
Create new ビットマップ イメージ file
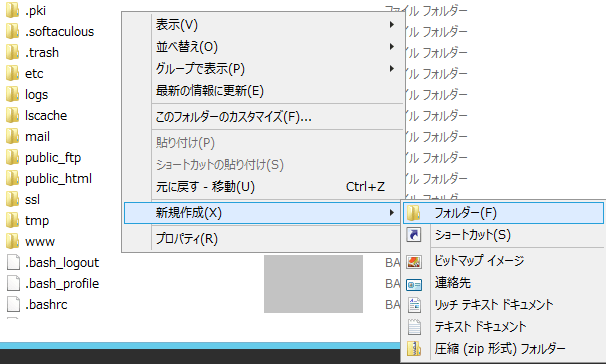[503, 261]
